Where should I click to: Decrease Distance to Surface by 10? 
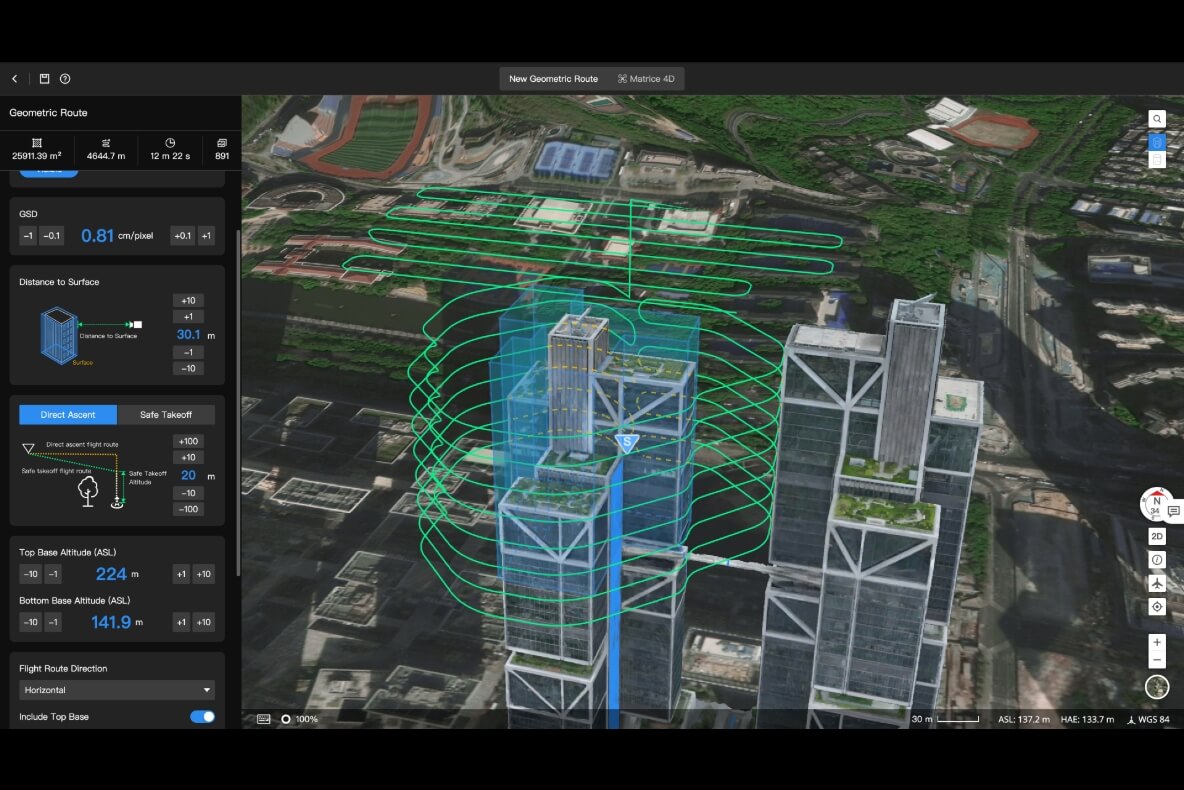click(188, 369)
